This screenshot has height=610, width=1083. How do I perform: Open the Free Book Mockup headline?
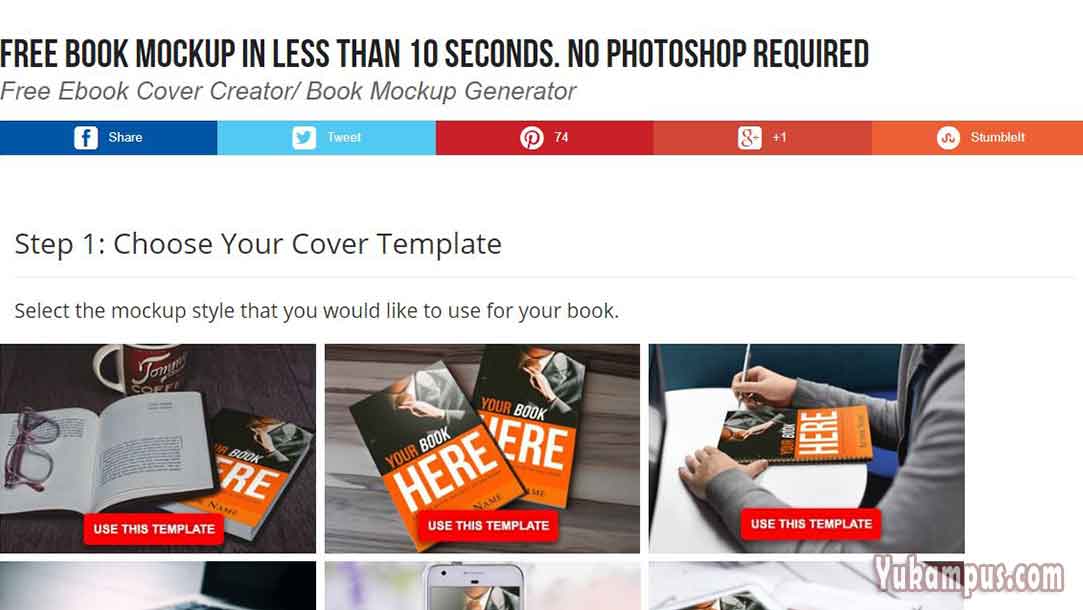coord(434,54)
